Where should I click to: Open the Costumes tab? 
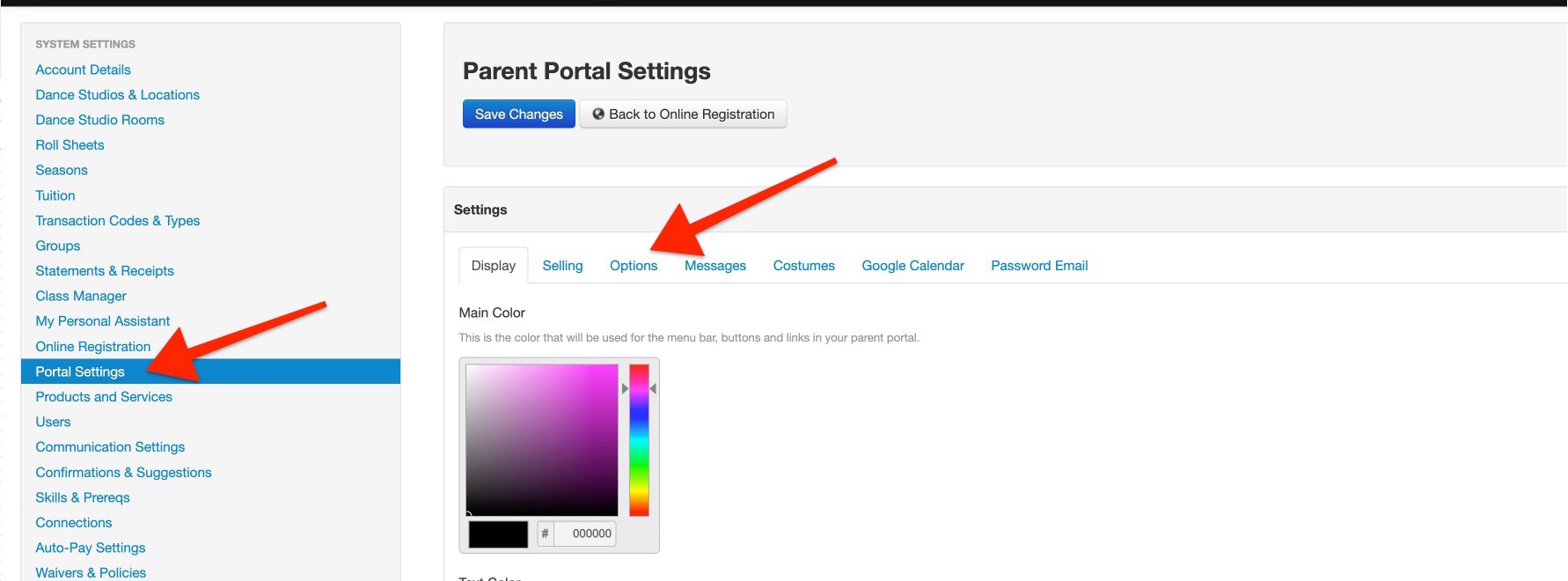[803, 266]
